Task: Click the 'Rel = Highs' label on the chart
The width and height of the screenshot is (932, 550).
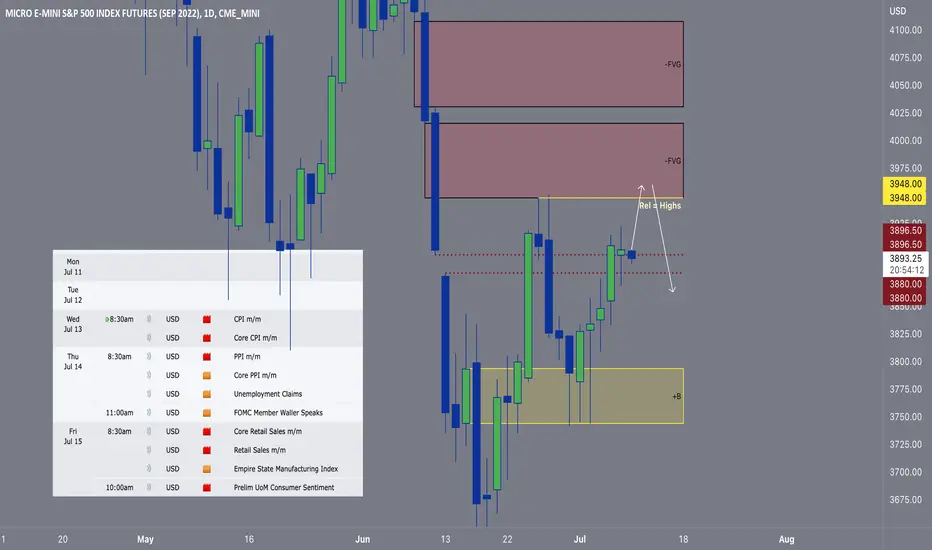Action: (x=660, y=206)
